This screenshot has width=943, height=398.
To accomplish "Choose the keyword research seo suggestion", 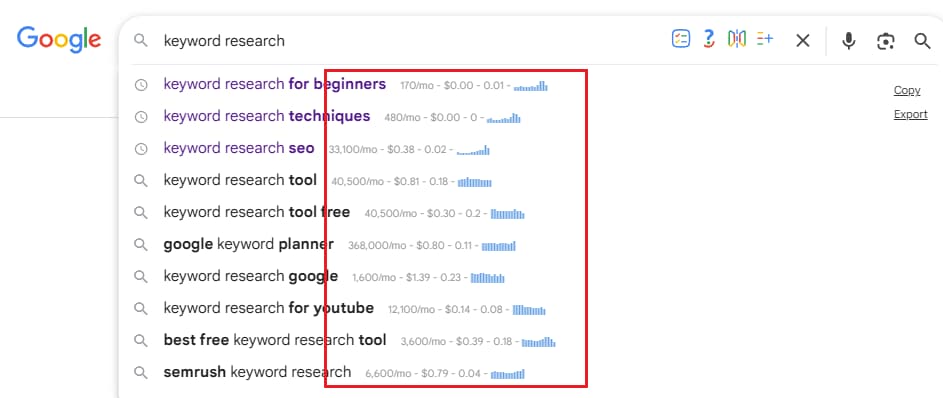I will 239,148.
